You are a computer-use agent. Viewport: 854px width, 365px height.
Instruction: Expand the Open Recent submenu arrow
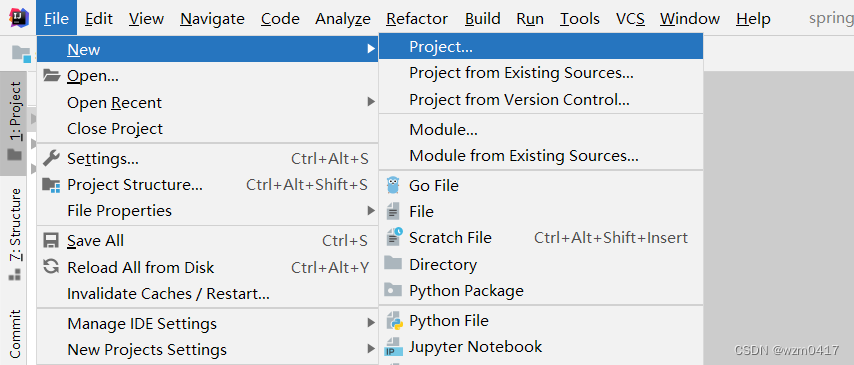coord(371,102)
